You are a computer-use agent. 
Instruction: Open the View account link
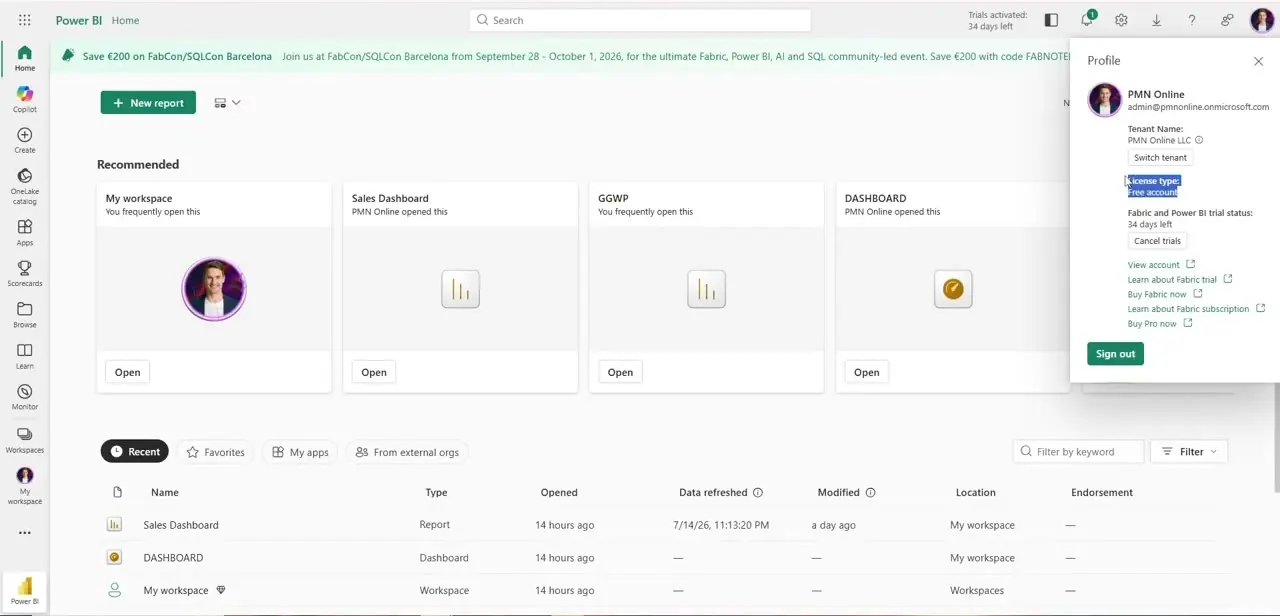point(1161,265)
